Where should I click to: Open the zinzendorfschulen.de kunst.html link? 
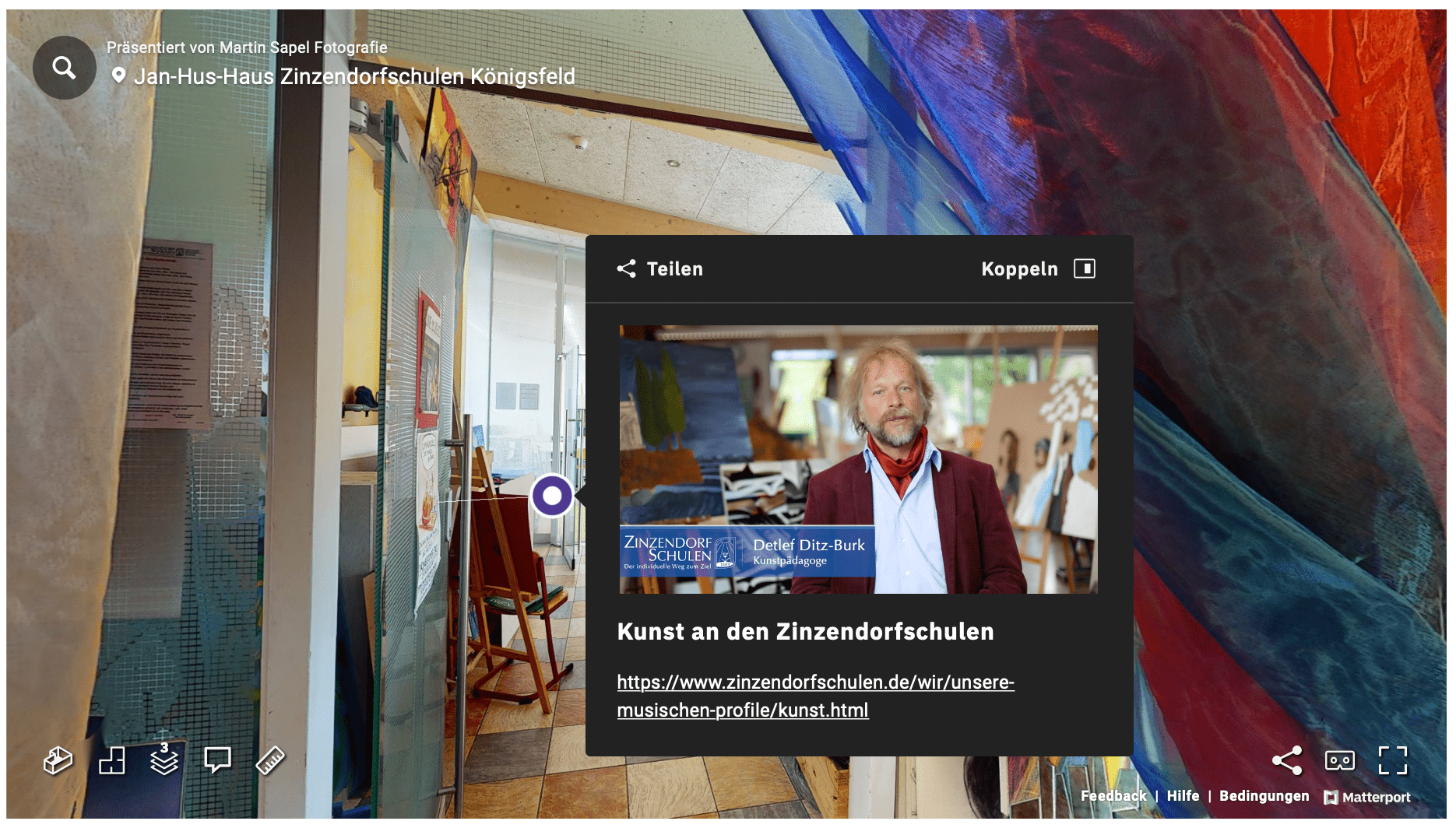pyautogui.click(x=815, y=696)
